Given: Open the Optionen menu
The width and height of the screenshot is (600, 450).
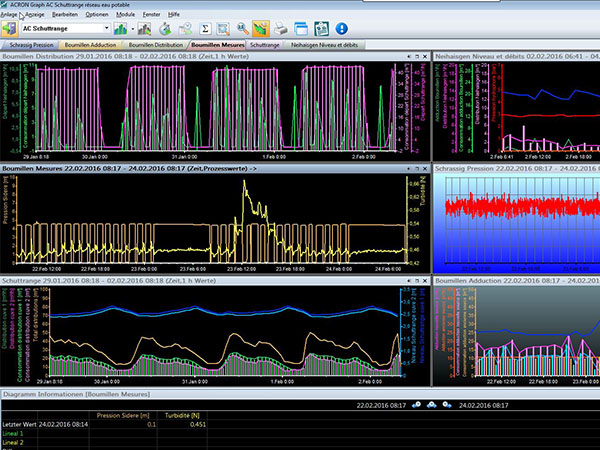Looking at the screenshot, I should tap(97, 14).
